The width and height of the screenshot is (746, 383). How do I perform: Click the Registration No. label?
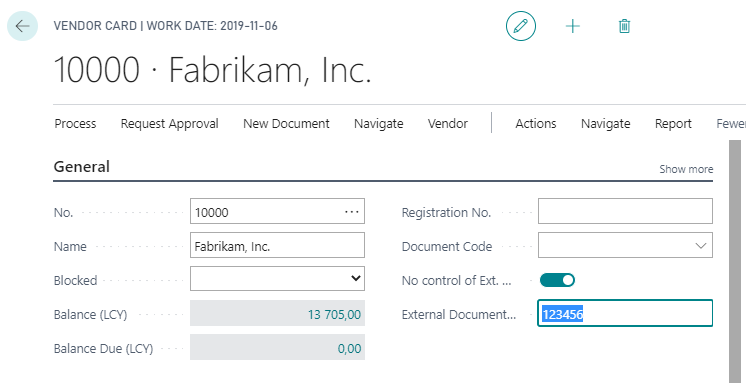coord(446,213)
